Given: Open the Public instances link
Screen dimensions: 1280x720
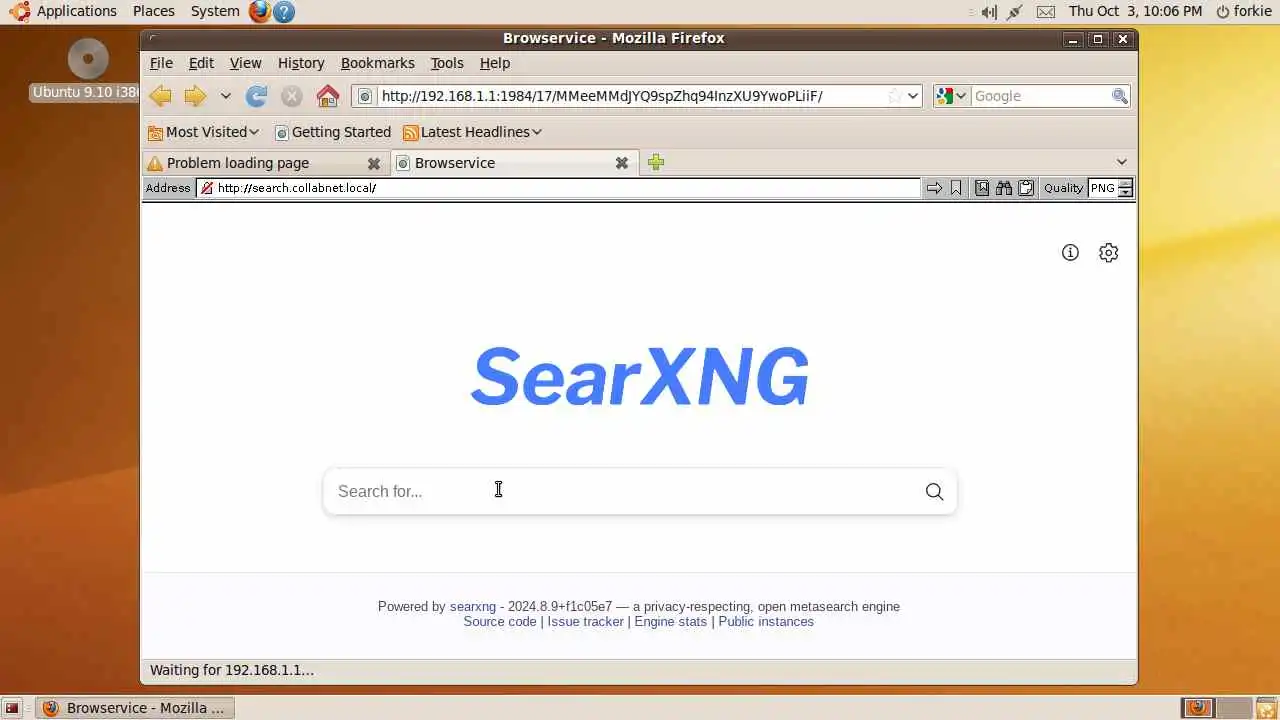Looking at the screenshot, I should (x=766, y=622).
